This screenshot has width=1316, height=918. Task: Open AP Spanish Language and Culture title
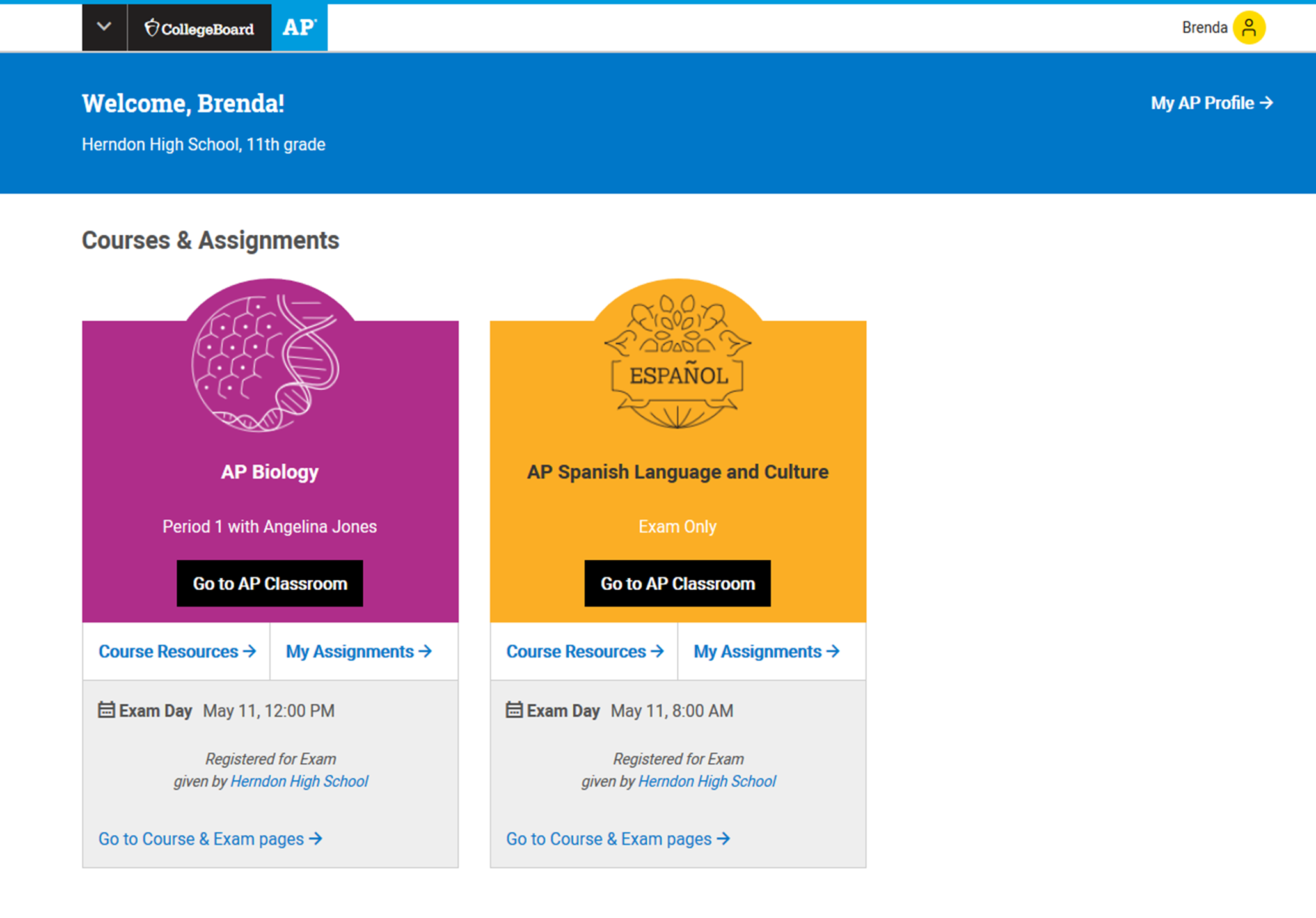point(678,472)
